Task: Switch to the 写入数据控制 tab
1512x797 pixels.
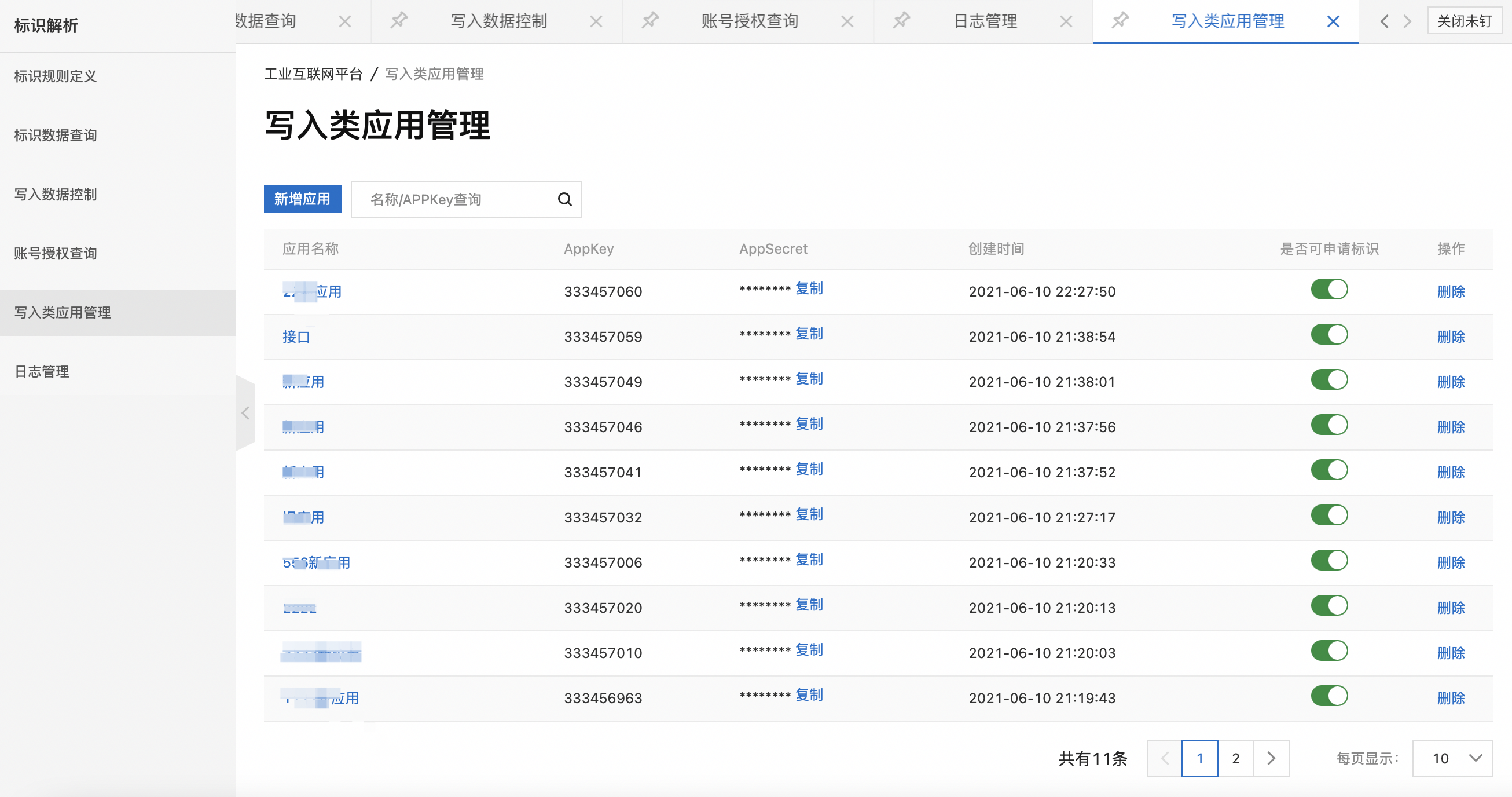Action: pyautogui.click(x=499, y=21)
